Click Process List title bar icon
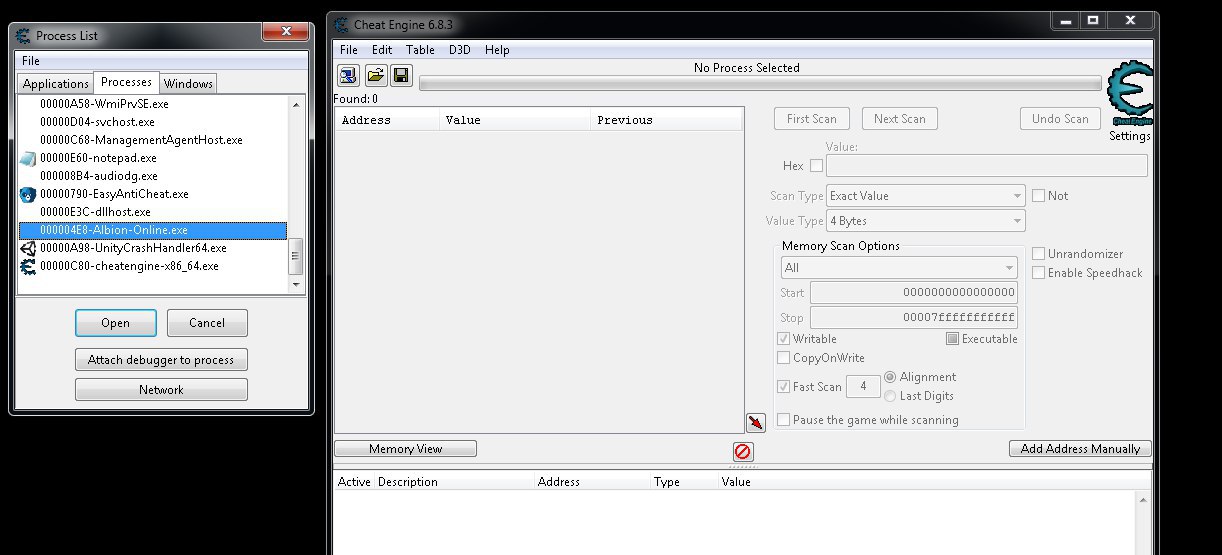Screen dimensions: 1222x555 pyautogui.click(x=24, y=35)
